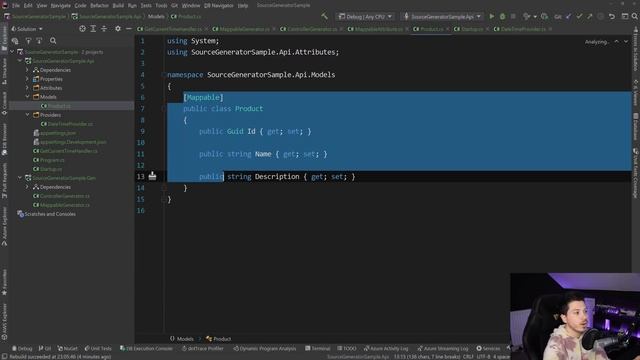Hide the Solution panel with minus icon
The width and height of the screenshot is (640, 360).
pos(129,29)
